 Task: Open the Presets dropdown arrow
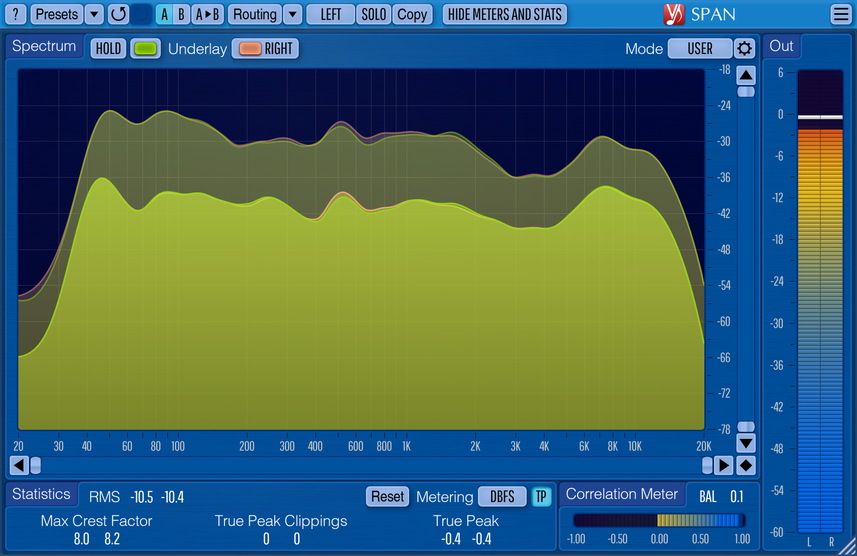pyautogui.click(x=93, y=14)
